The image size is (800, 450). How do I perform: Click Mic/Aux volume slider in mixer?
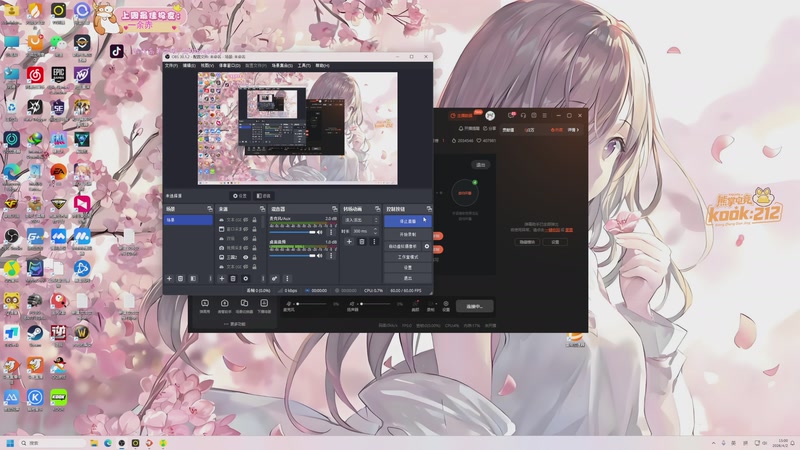(x=292, y=232)
